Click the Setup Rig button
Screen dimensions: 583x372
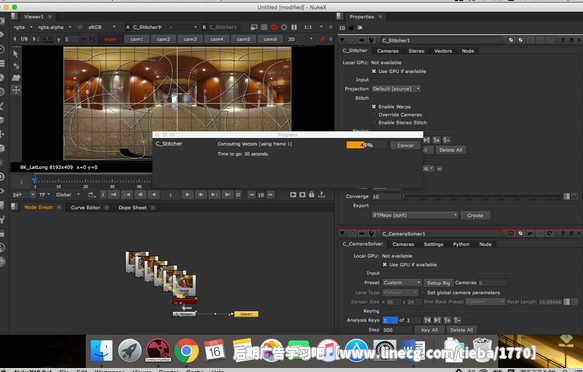[x=438, y=283]
